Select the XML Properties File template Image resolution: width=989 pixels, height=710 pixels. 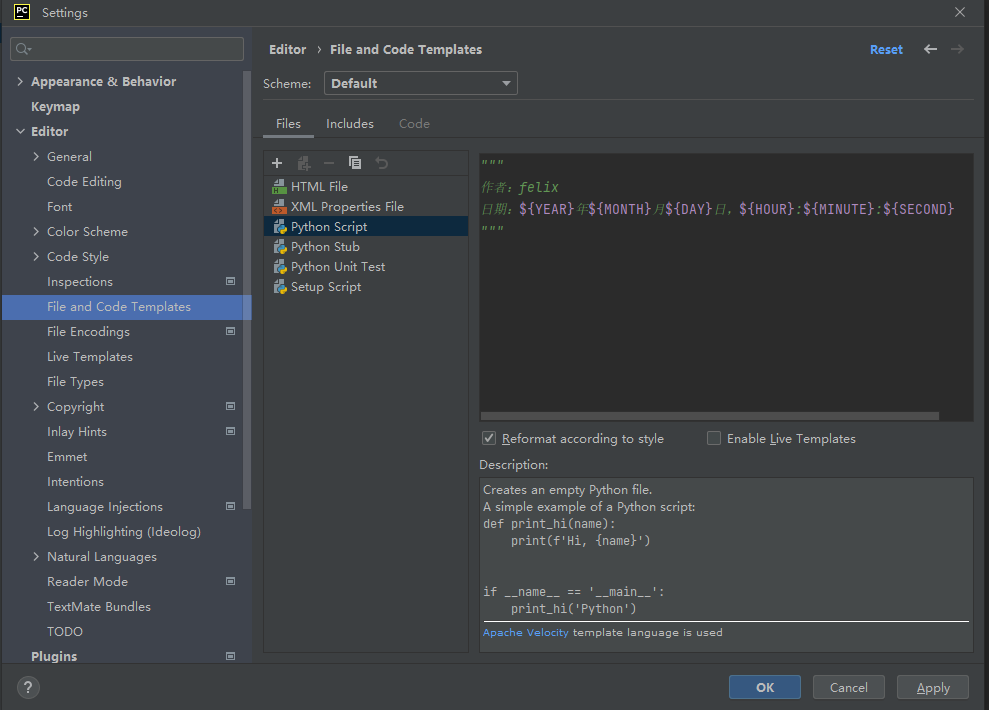pyautogui.click(x=347, y=207)
